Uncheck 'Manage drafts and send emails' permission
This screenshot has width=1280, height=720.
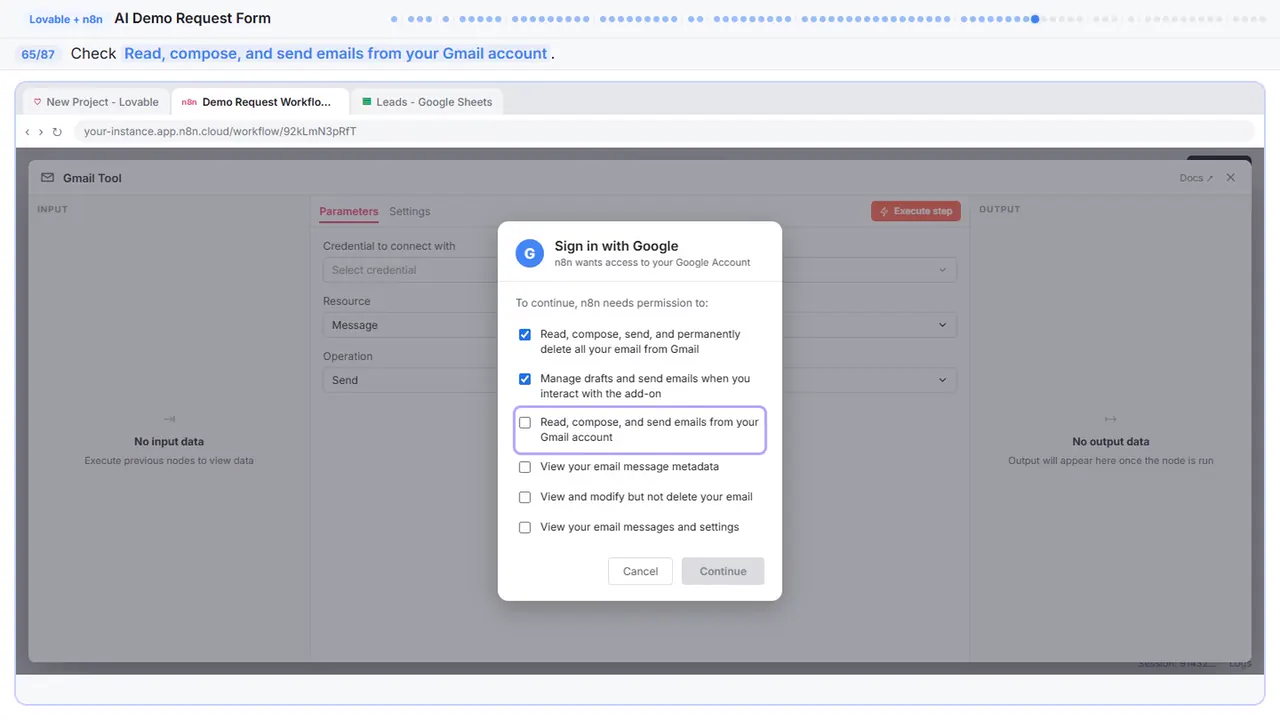pos(525,379)
